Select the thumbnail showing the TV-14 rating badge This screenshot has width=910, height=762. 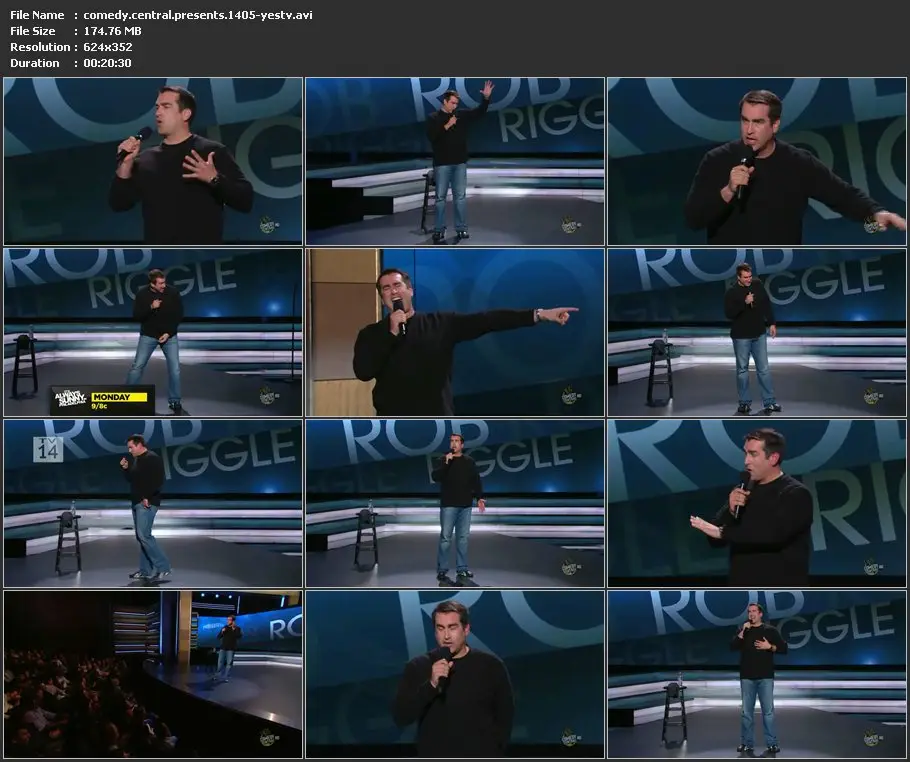pyautogui.click(x=153, y=503)
